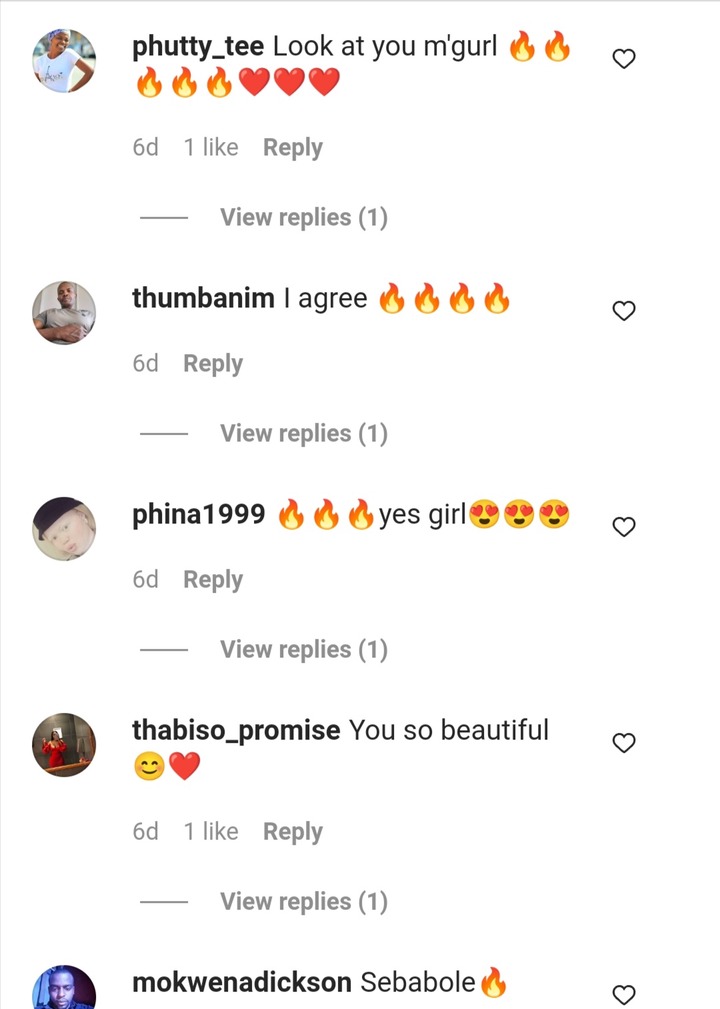
Task: View phina1999's profile photo
Action: click(64, 529)
